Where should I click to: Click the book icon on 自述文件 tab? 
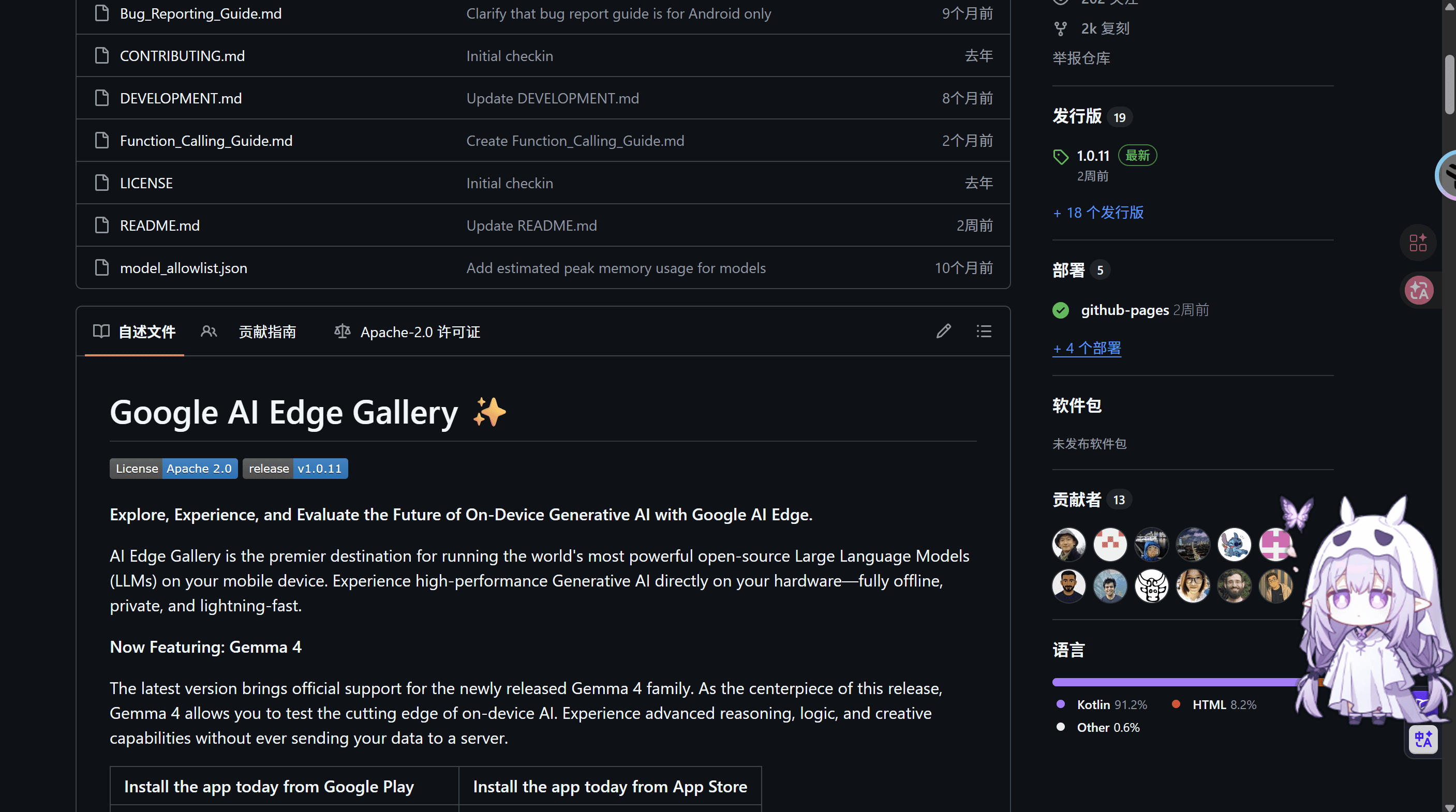pos(101,331)
